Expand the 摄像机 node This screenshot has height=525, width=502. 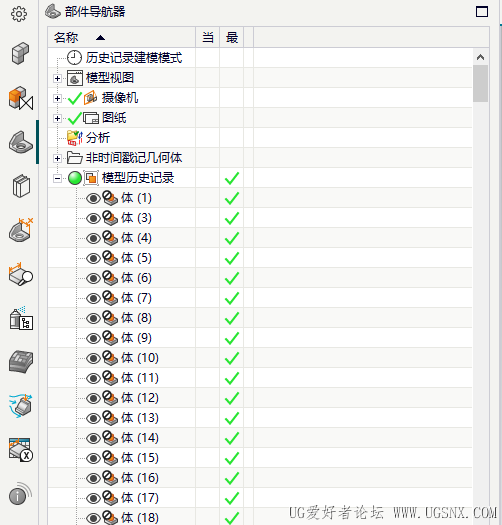57,98
